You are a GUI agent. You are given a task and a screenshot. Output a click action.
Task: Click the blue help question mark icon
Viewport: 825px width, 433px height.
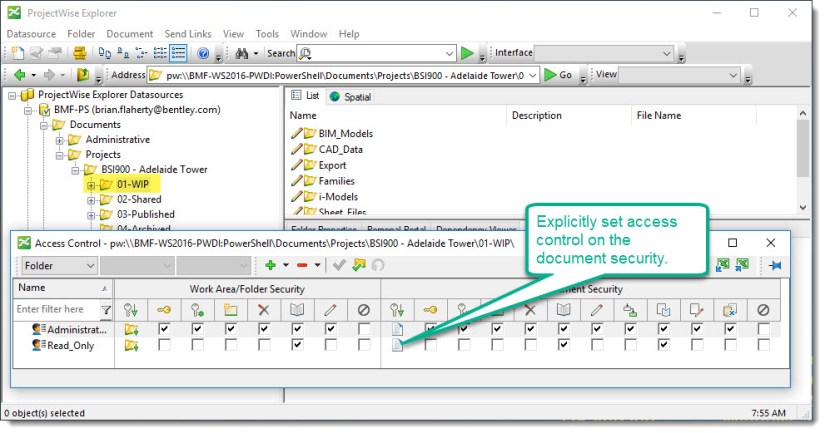pyautogui.click(x=203, y=53)
